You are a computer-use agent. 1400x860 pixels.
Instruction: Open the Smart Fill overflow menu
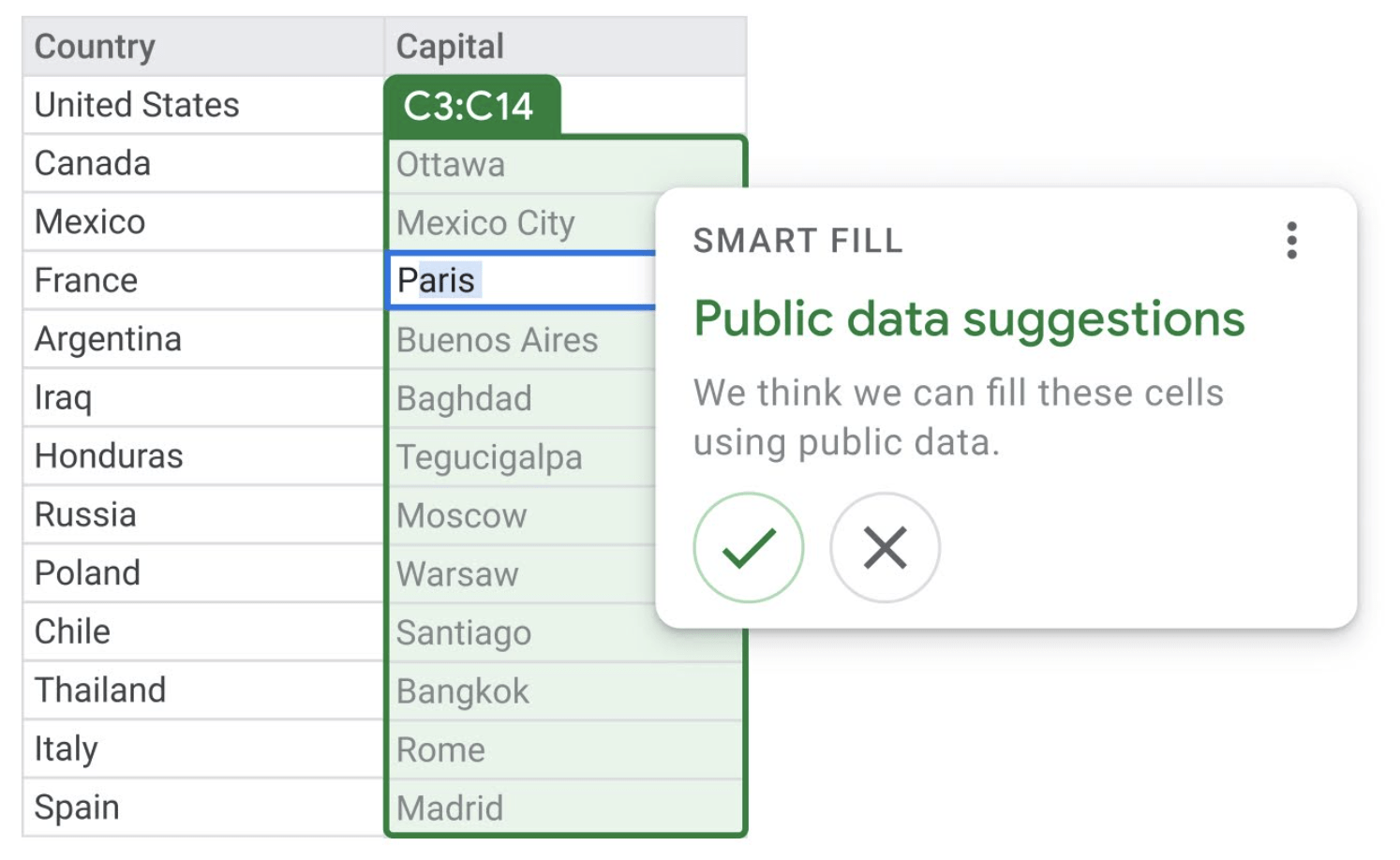click(x=1292, y=242)
